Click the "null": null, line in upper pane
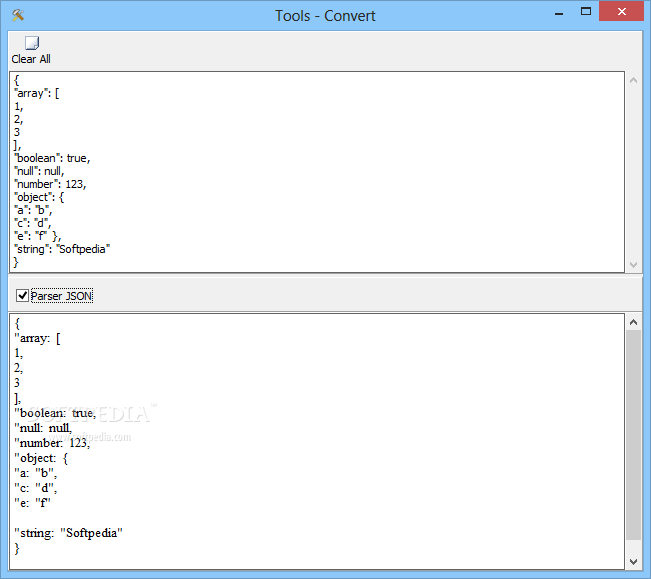 39,171
